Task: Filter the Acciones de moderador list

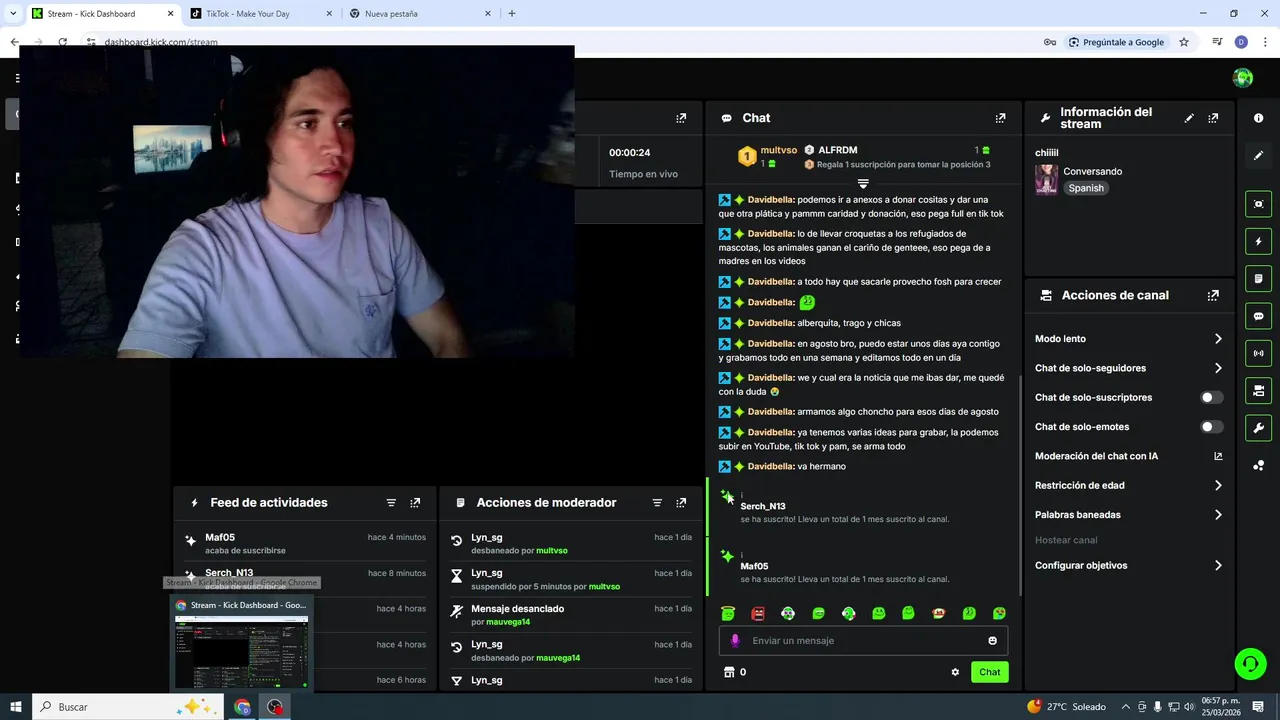Action: 657,503
